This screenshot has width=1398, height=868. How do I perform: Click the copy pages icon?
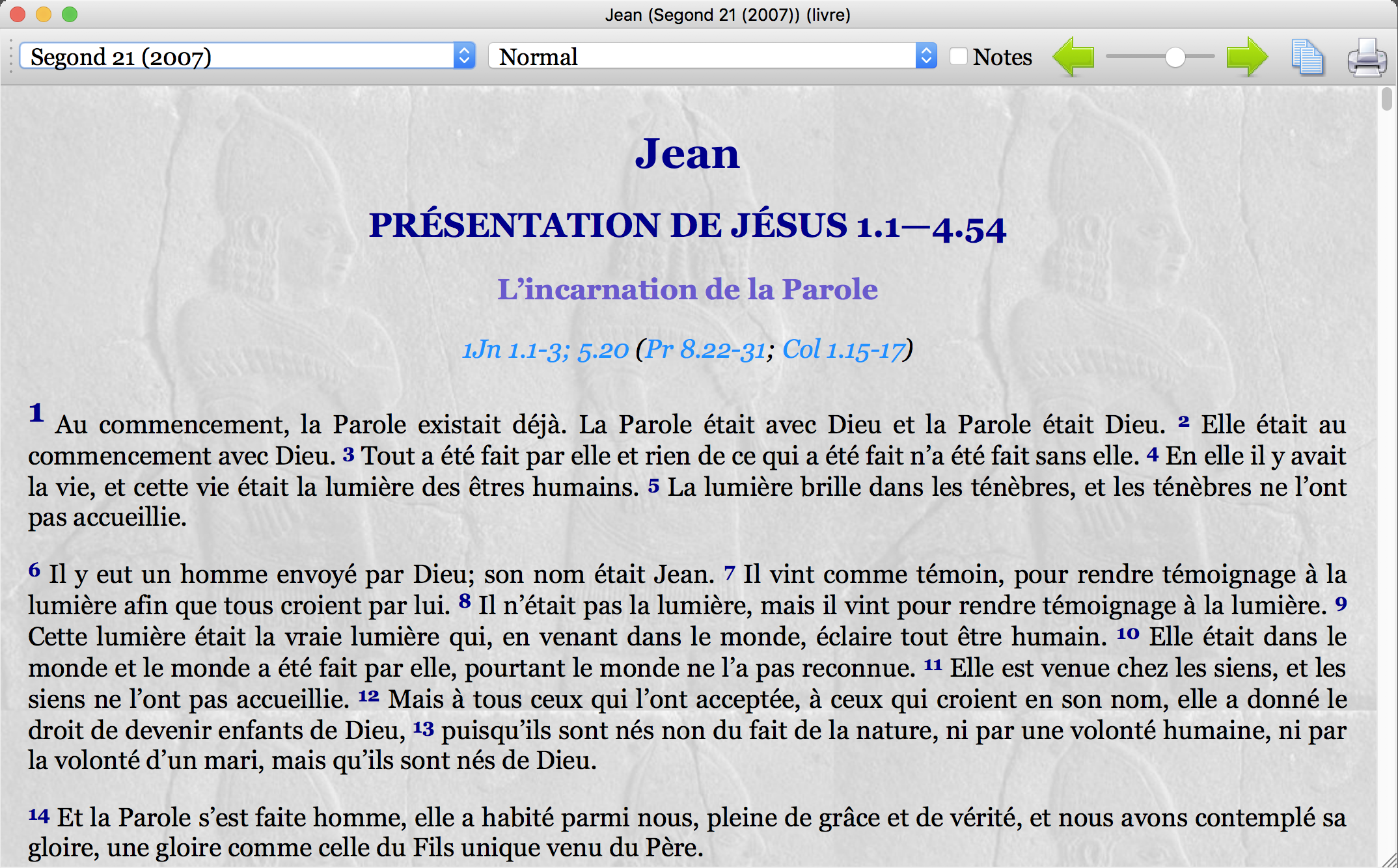pyautogui.click(x=1307, y=57)
